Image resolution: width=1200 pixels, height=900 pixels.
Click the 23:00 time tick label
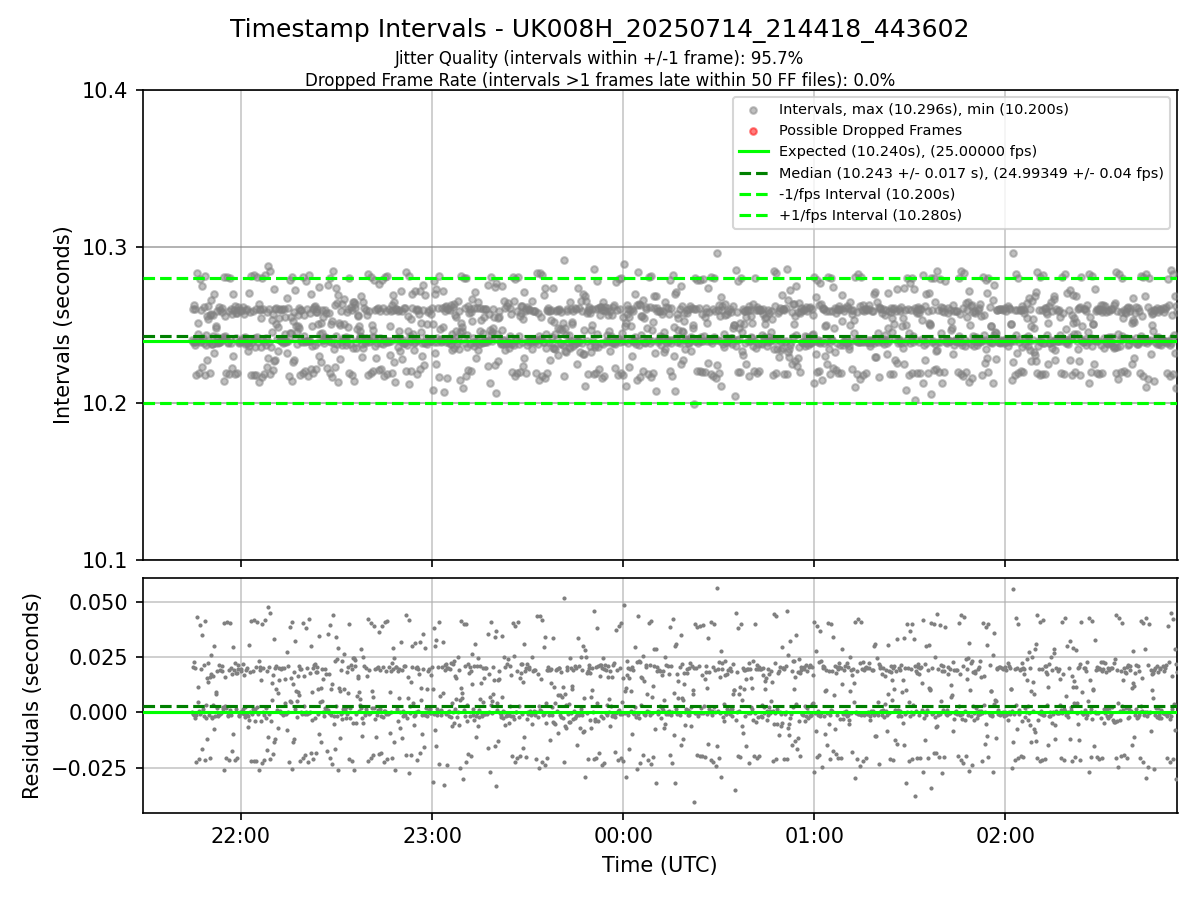pos(431,835)
